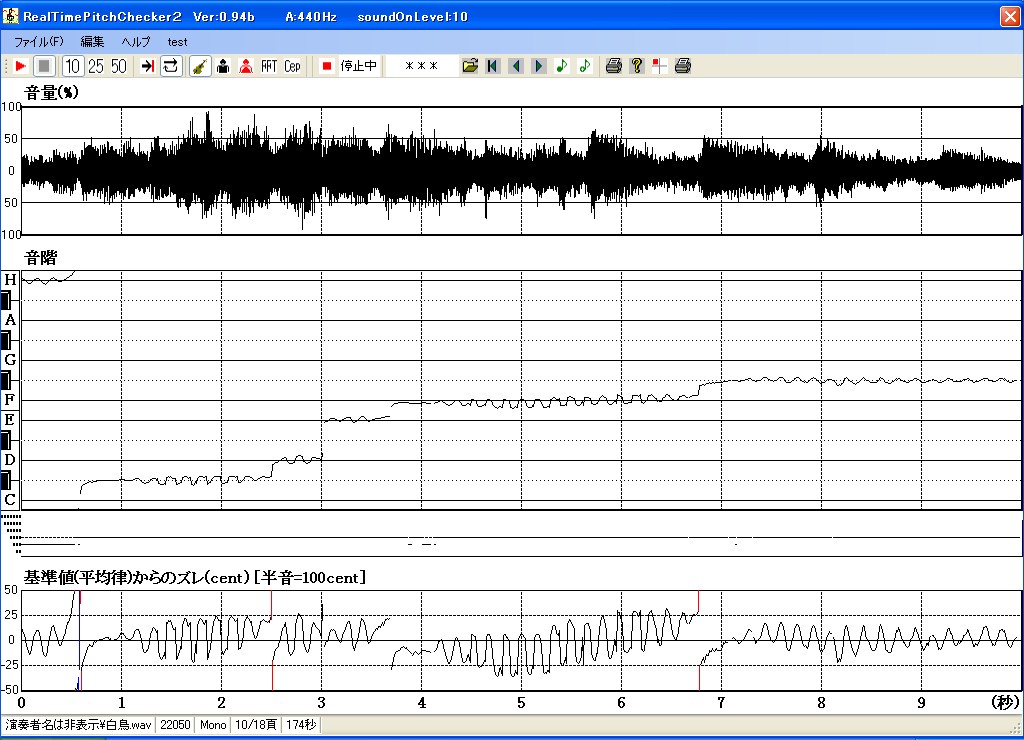1024x740 pixels.
Task: Click the gray stop button
Action: point(44,66)
